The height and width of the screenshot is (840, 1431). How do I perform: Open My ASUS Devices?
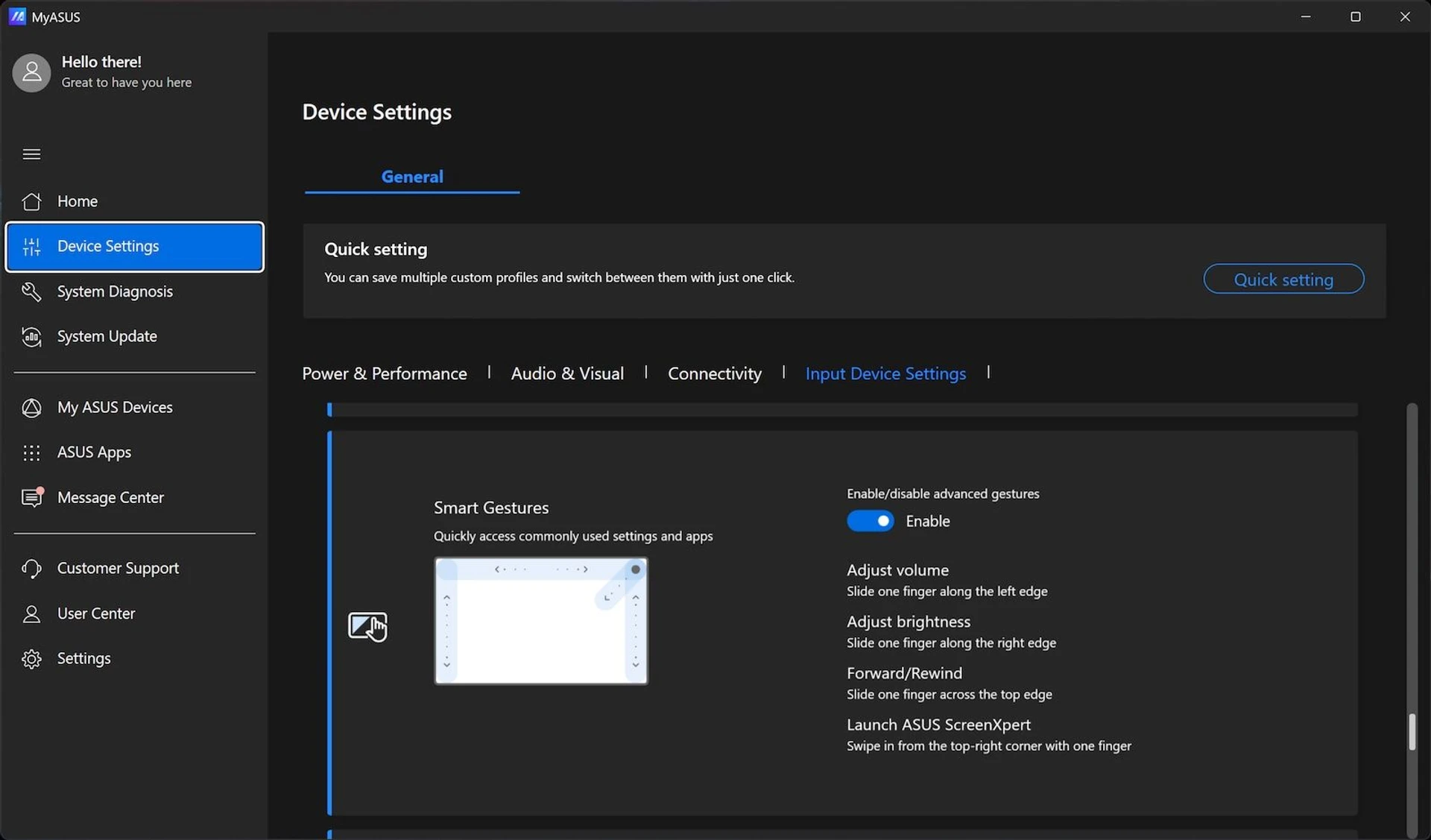[134, 408]
